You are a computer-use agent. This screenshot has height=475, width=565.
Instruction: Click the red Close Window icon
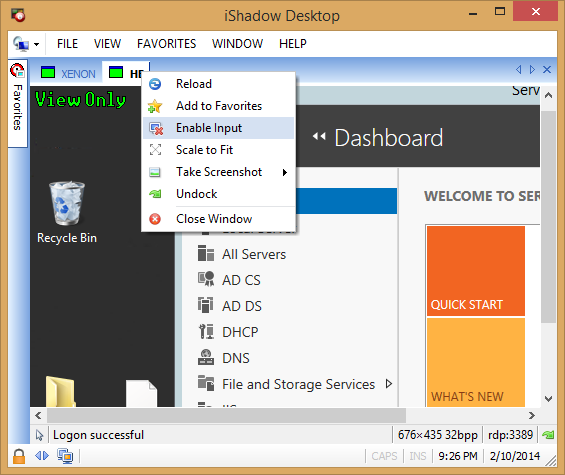155,219
